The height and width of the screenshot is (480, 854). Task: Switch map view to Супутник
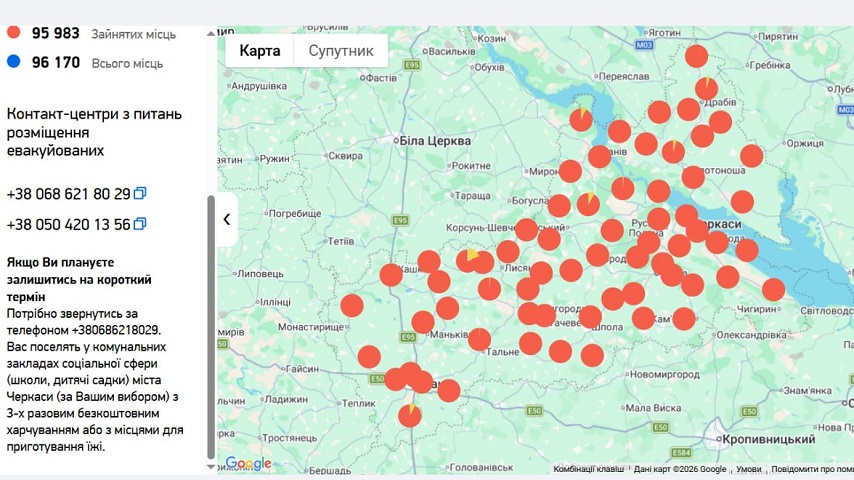[341, 51]
